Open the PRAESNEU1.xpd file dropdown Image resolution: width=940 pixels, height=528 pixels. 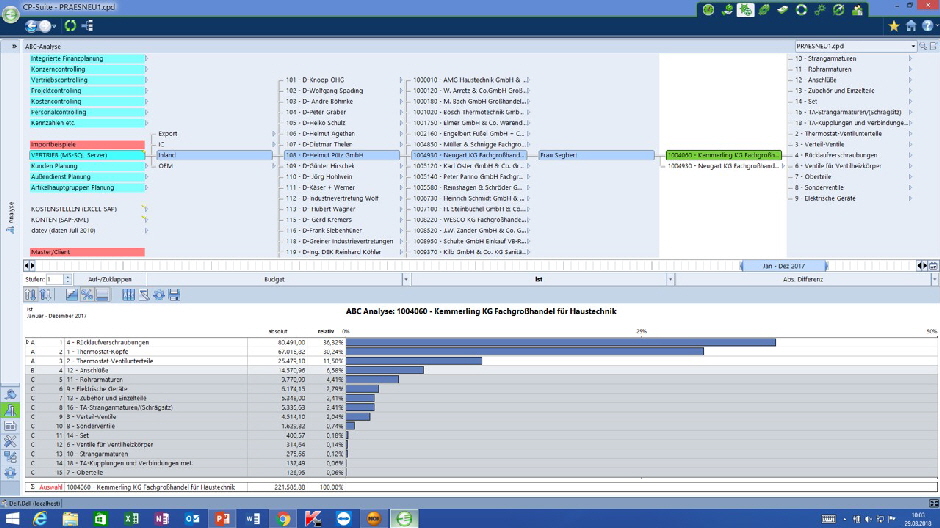pos(913,46)
